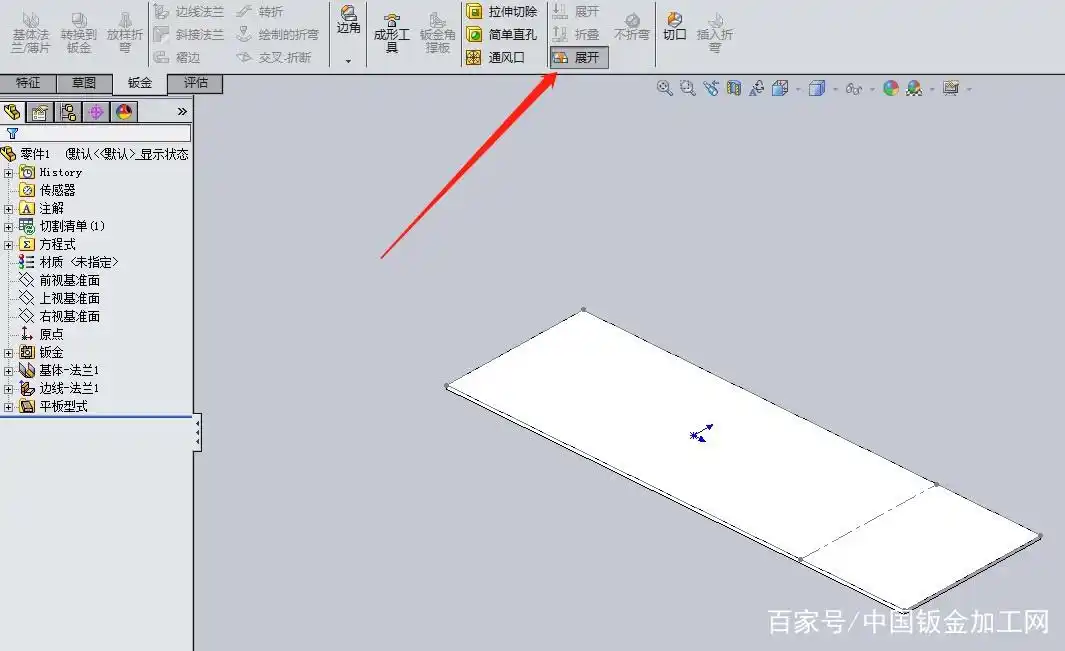This screenshot has height=651, width=1065.
Task: Click the 拉伸切除 extruded cut tool
Action: click(502, 12)
